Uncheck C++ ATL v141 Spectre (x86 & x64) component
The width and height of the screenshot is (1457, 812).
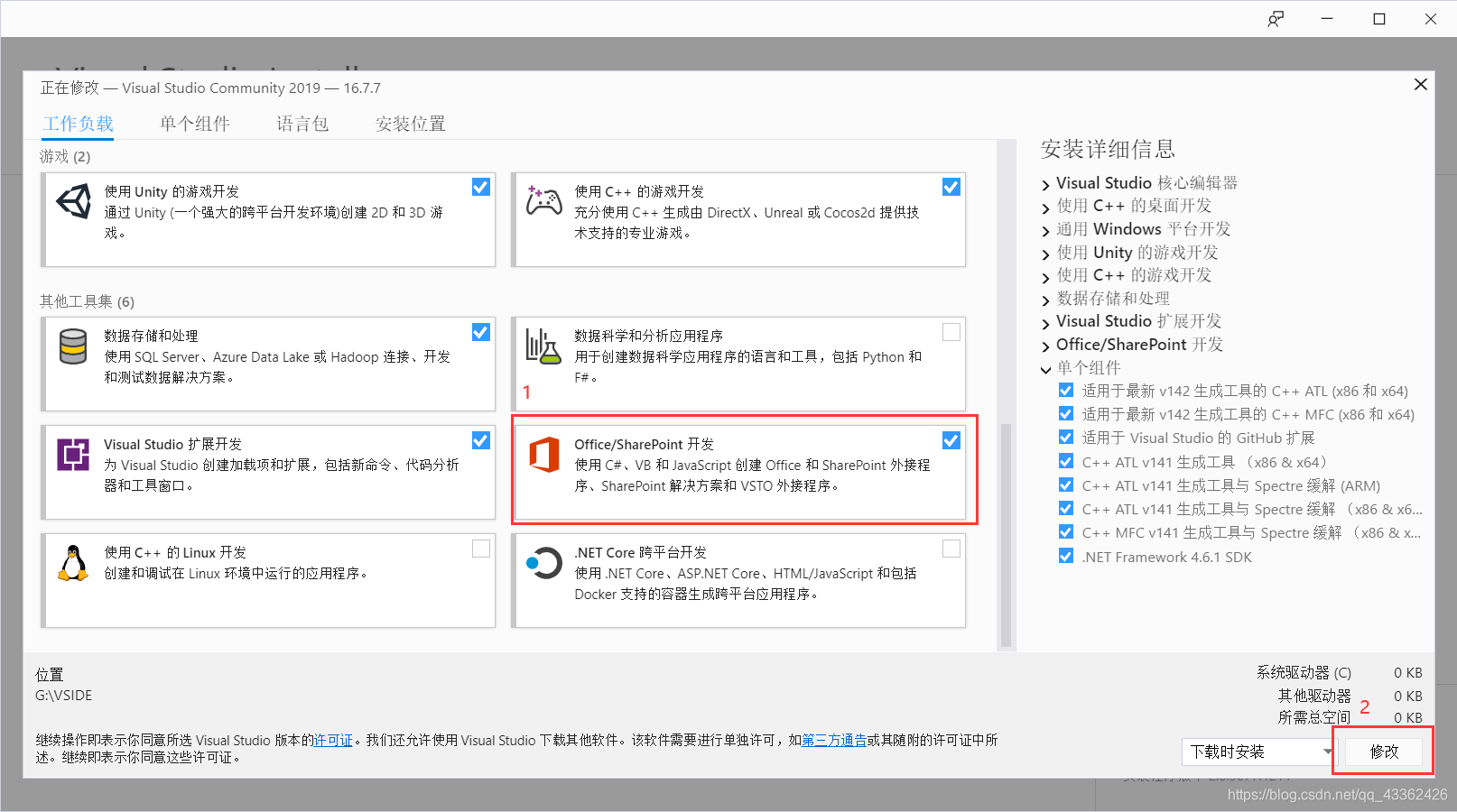click(1066, 509)
